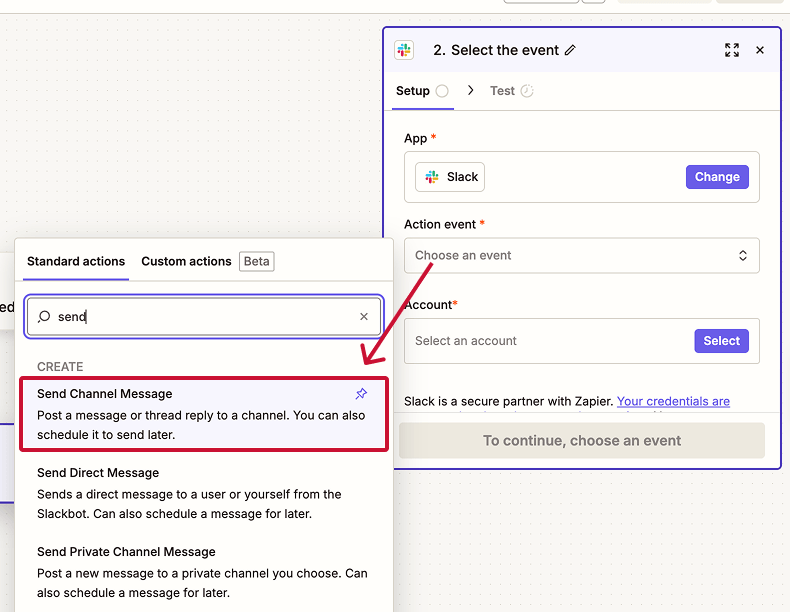
Task: Edit the step name with the pencil icon
Action: (x=570, y=50)
